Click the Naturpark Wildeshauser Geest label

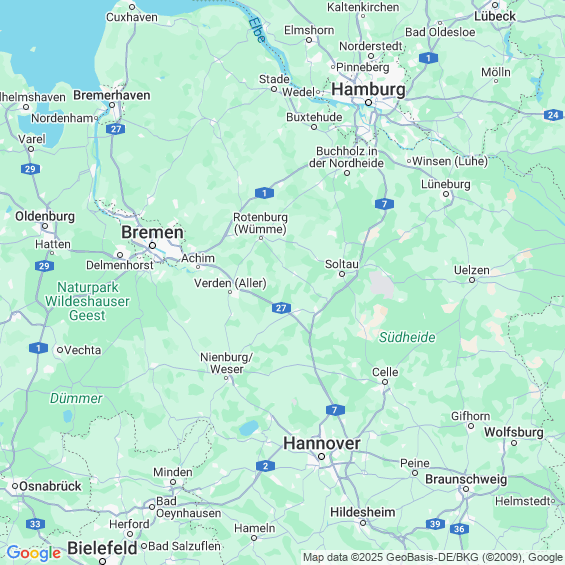pyautogui.click(x=87, y=301)
